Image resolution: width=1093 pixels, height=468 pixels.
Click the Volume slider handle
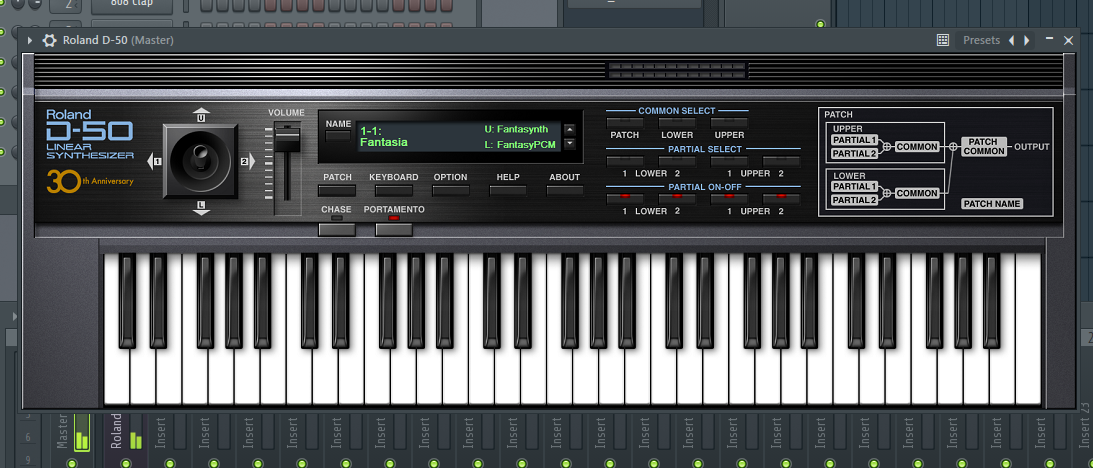pos(286,137)
